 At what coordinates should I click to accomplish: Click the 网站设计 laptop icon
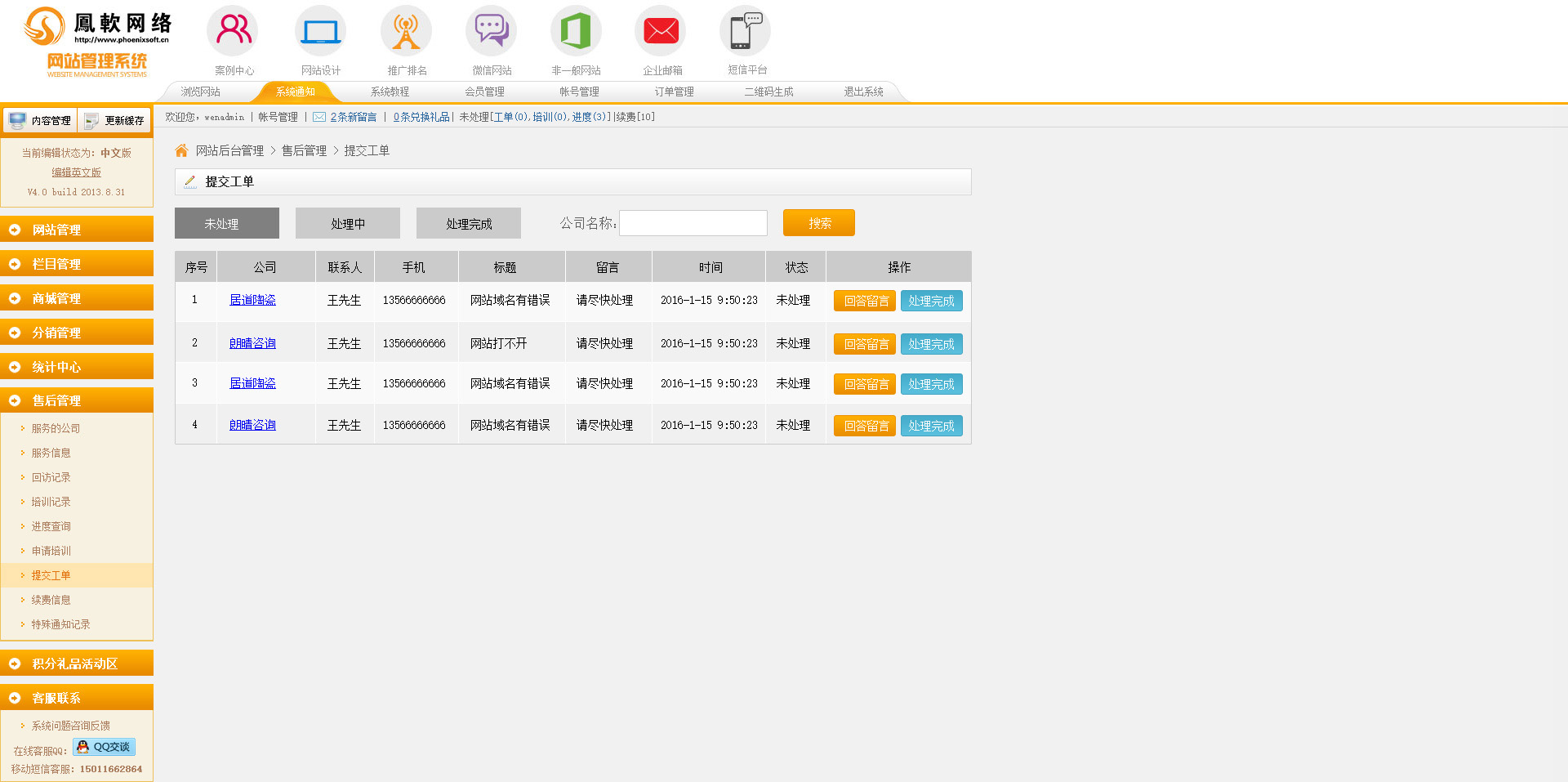coord(320,31)
